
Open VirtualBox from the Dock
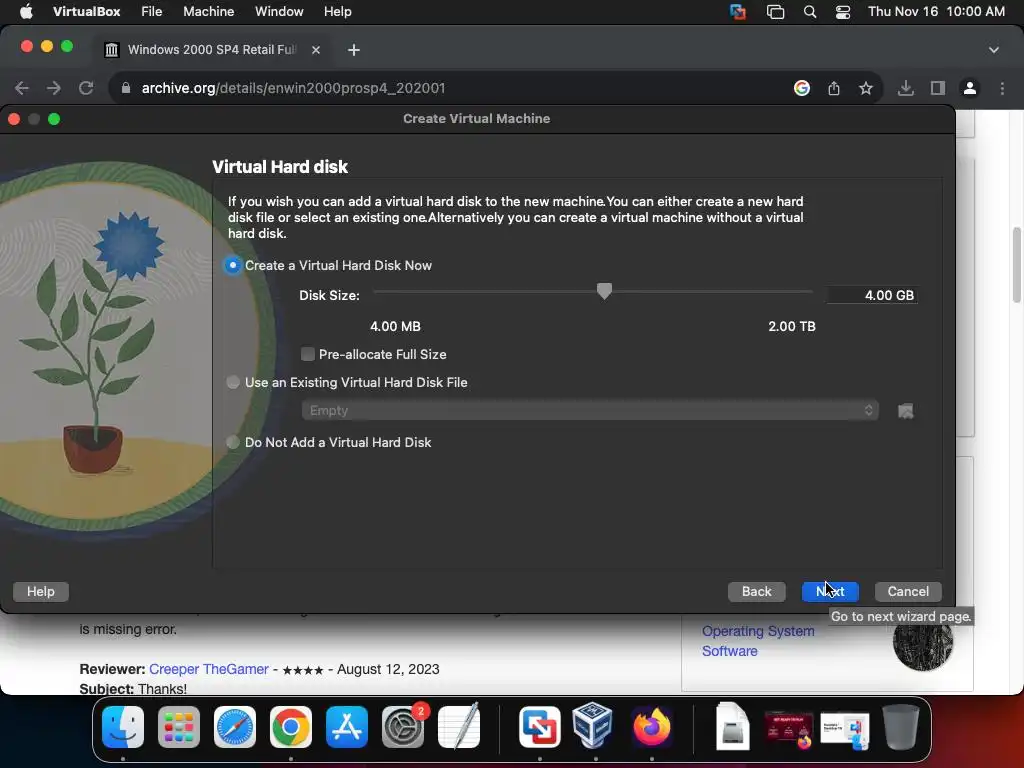tap(592, 725)
